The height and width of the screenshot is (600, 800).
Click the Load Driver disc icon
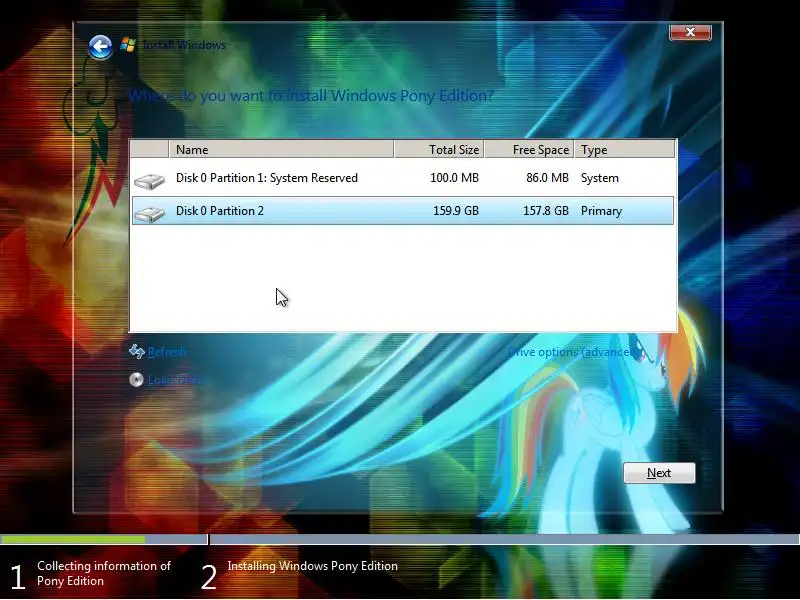[136, 380]
